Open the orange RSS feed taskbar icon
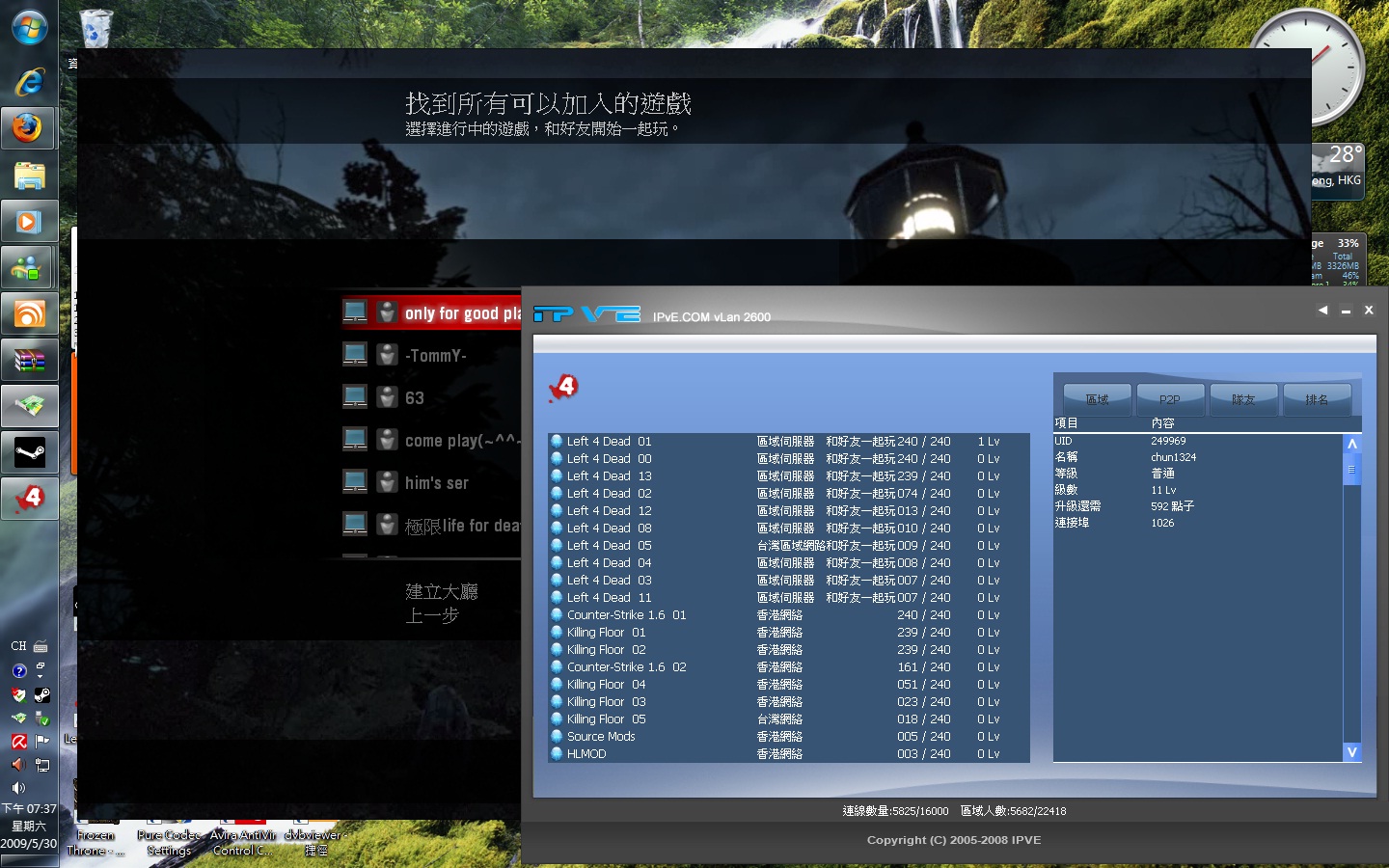Screen dimensions: 1389x868 pyautogui.click(x=29, y=313)
